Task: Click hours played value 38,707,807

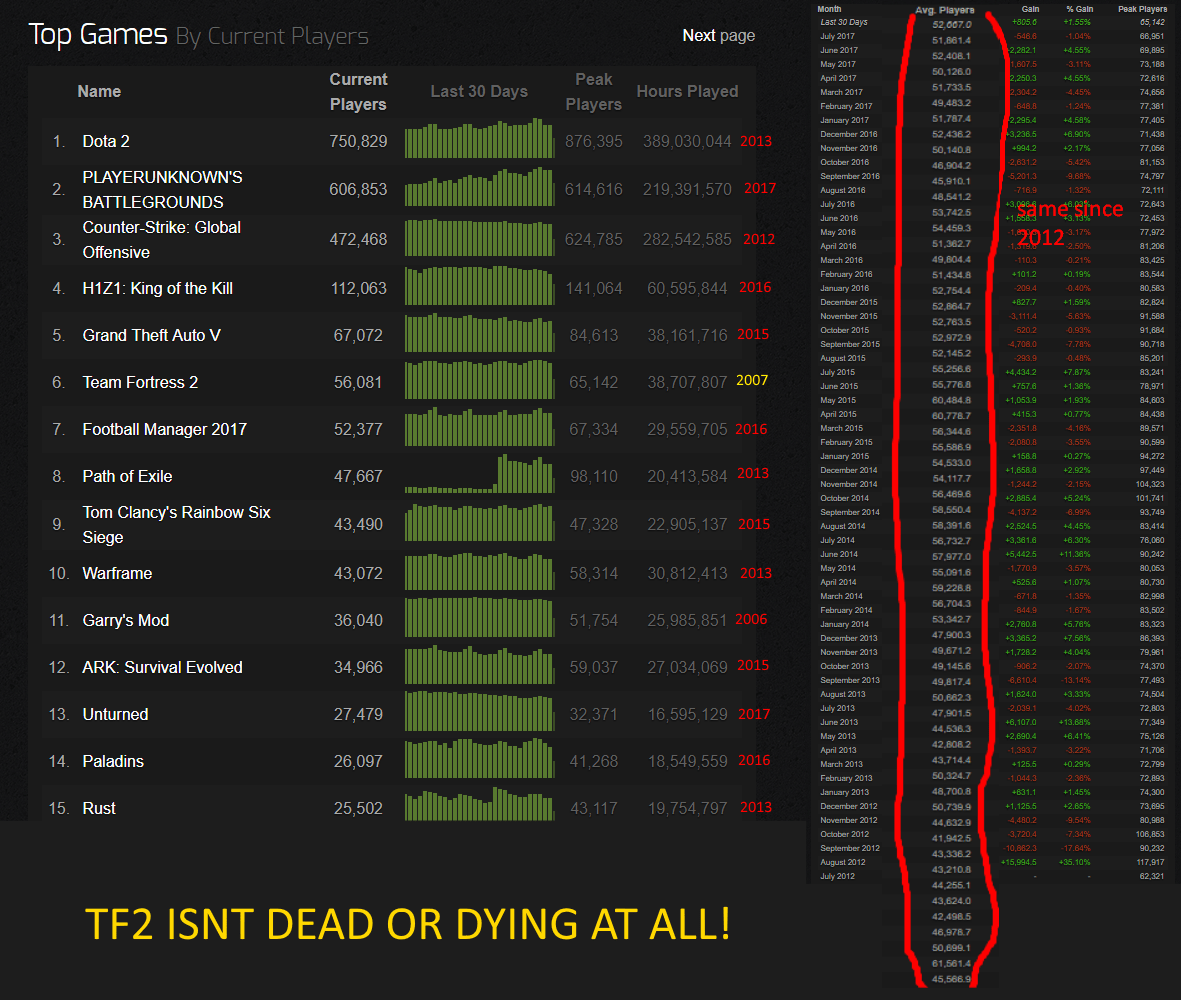Action: point(687,383)
